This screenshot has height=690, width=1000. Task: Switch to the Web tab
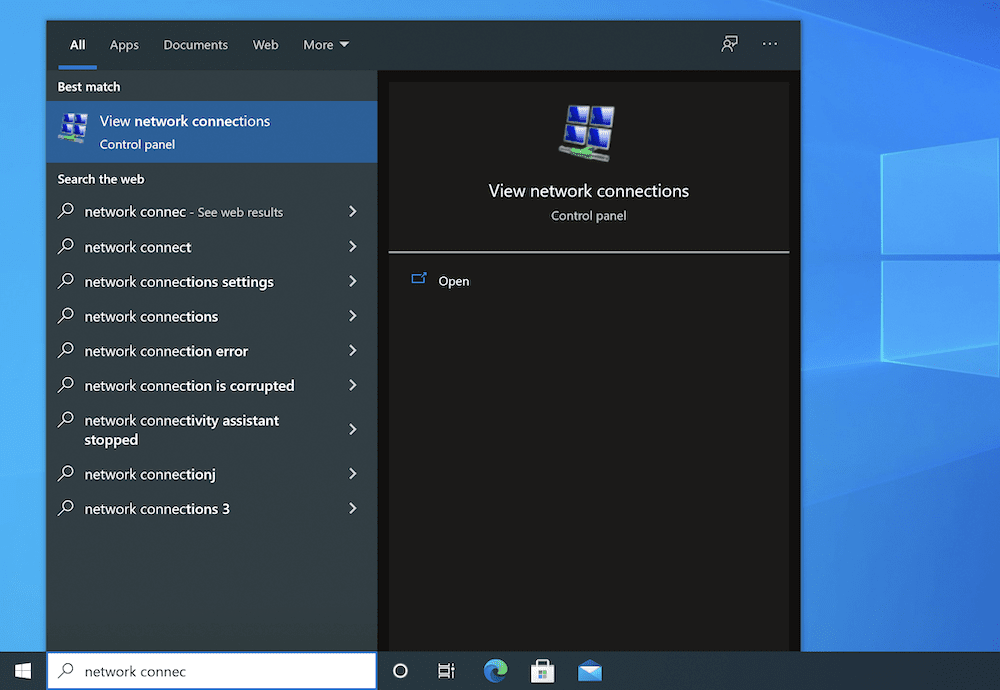[x=265, y=45]
